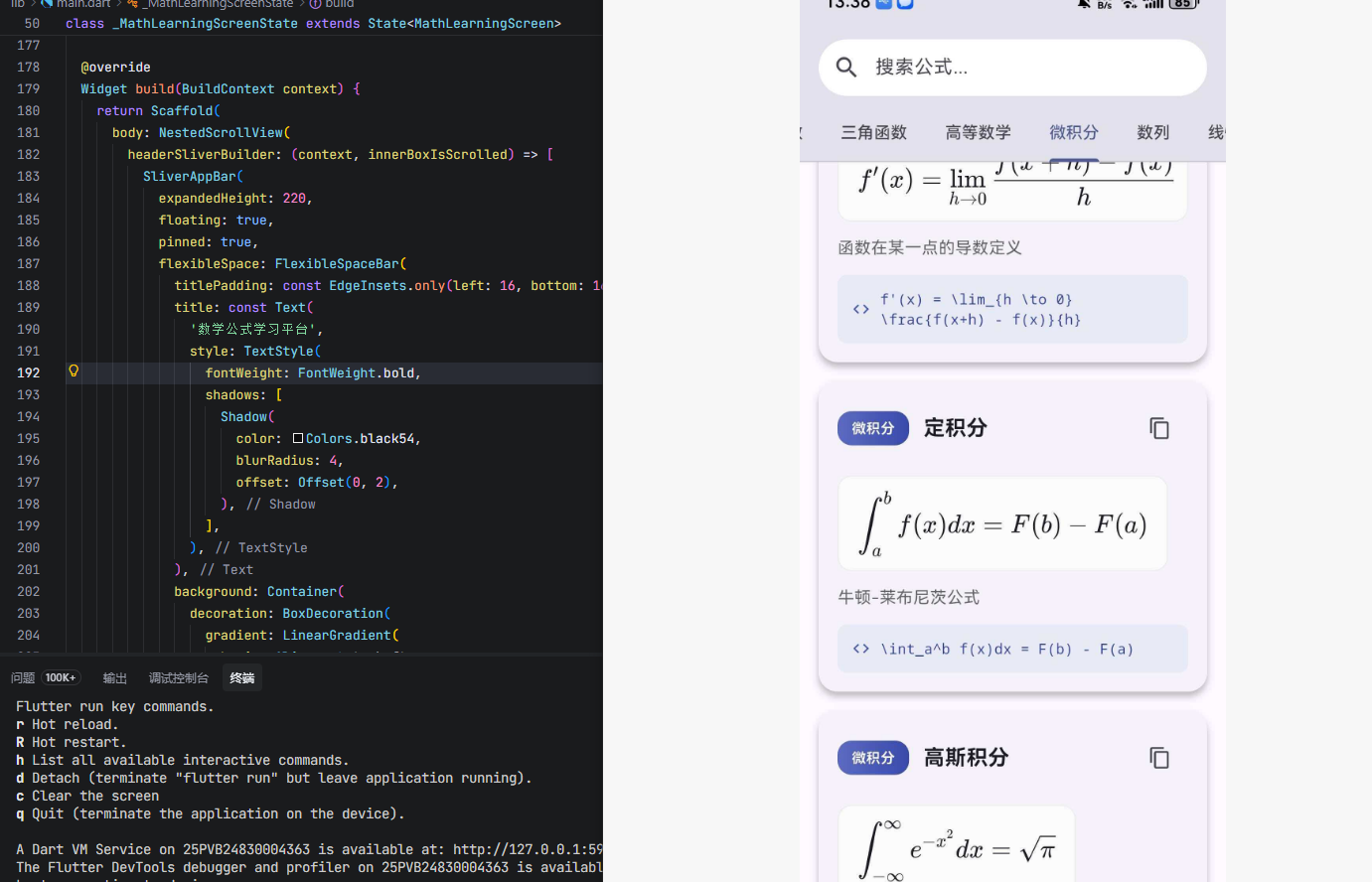Open the 问题 panel tab

[23, 678]
